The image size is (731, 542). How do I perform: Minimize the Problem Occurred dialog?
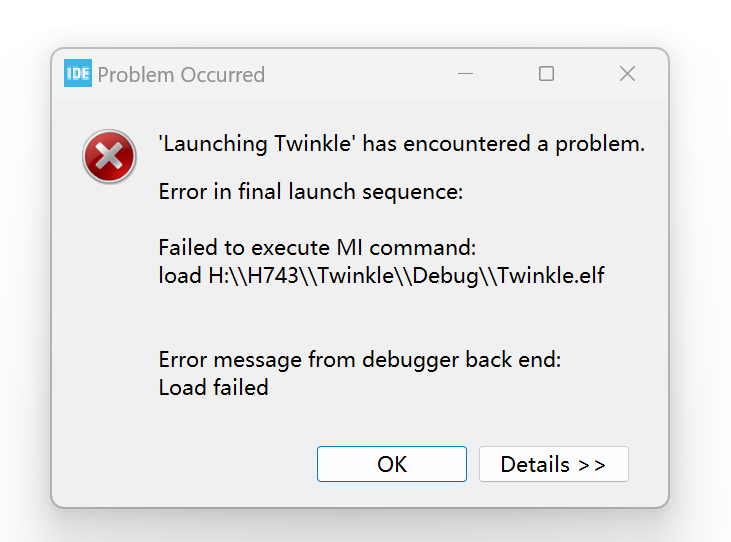(465, 74)
